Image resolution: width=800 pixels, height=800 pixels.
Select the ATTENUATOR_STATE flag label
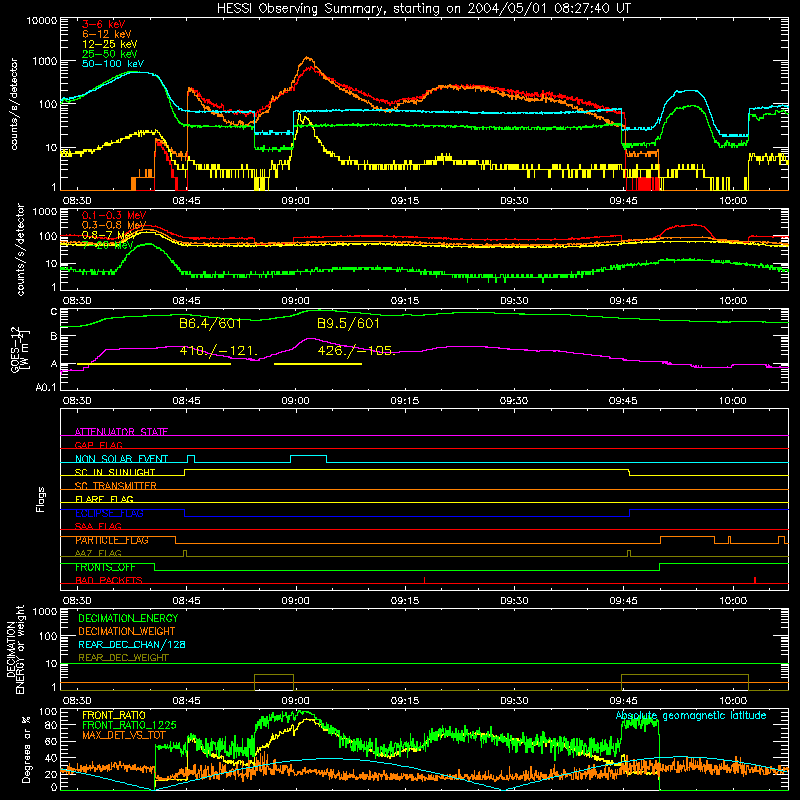click(121, 432)
